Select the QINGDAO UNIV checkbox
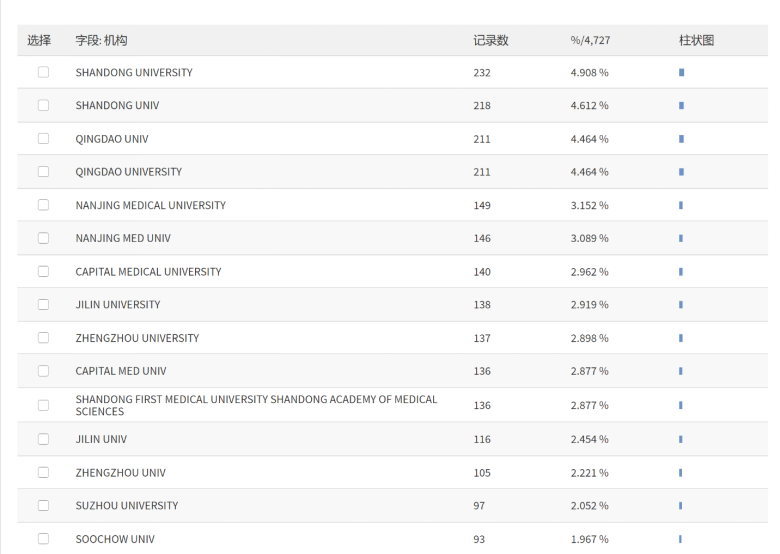Screen dimensions: 780x554 pyautogui.click(x=43, y=138)
